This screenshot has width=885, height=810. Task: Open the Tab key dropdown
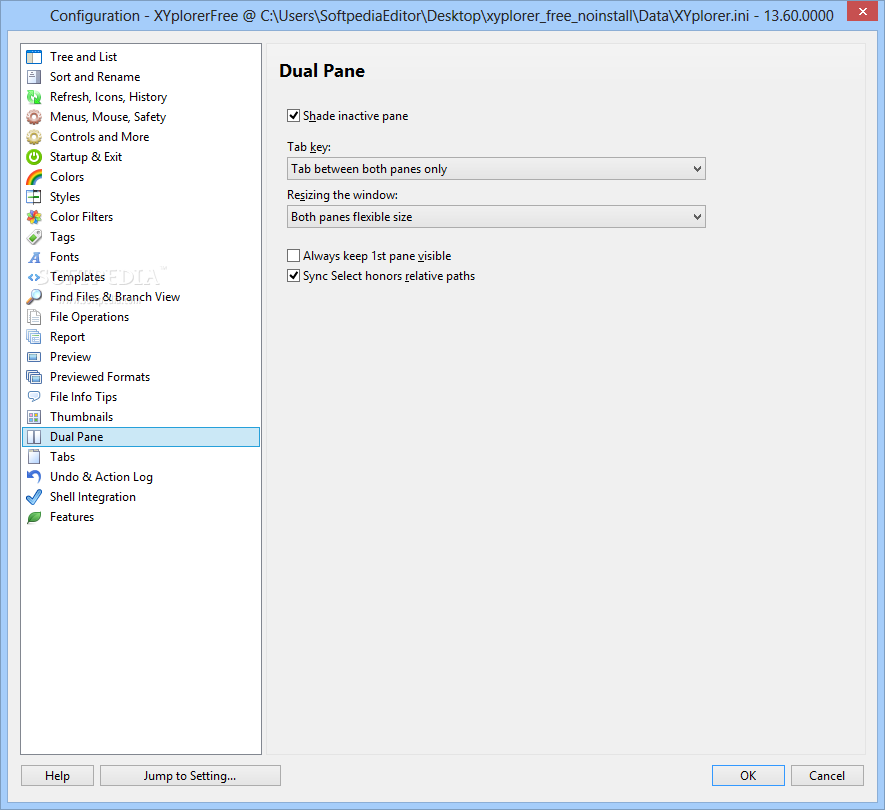click(496, 169)
